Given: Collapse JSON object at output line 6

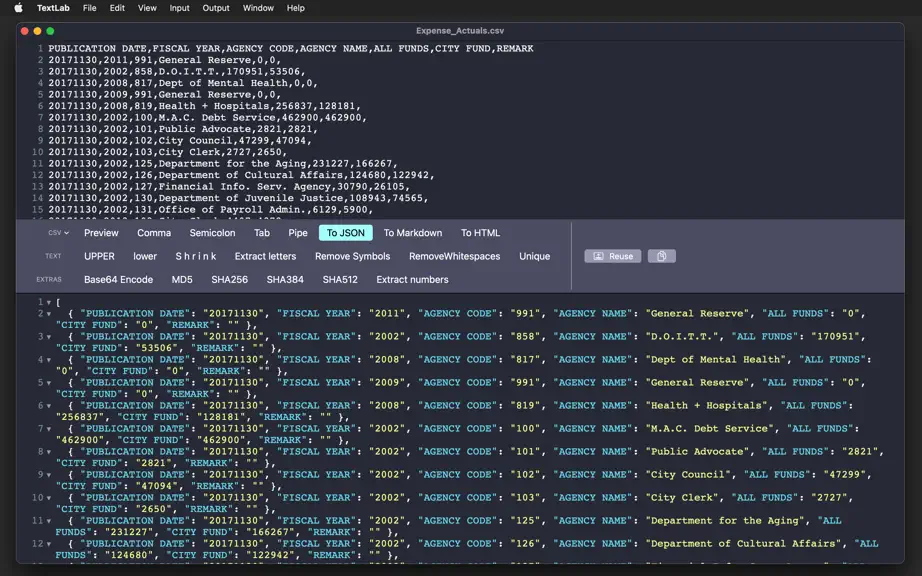Looking at the screenshot, I should point(49,406).
